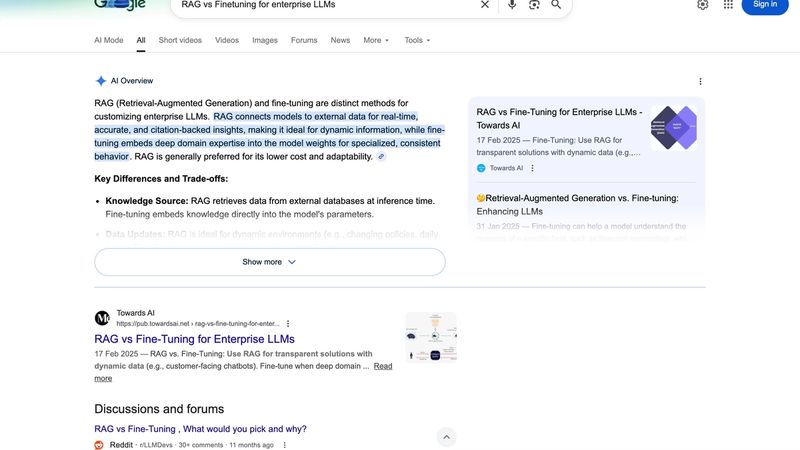Click the Knowledge Source bullet text
Image resolution: width=800 pixels, height=450 pixels.
[x=270, y=207]
